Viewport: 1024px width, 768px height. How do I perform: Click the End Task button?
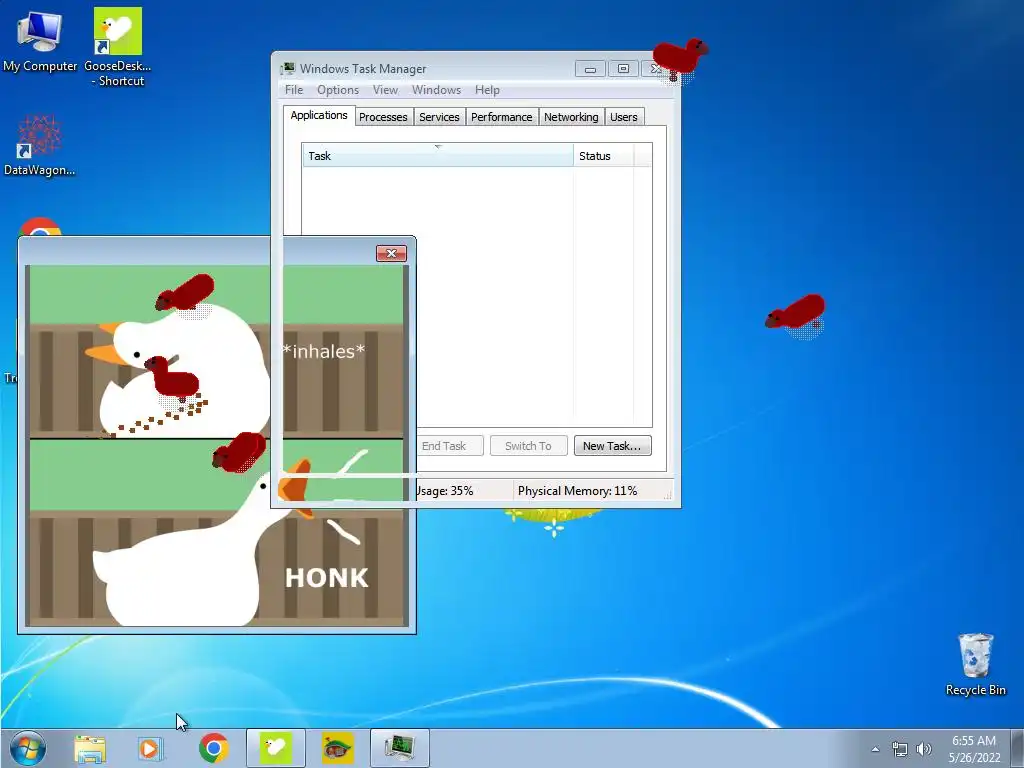pos(449,446)
